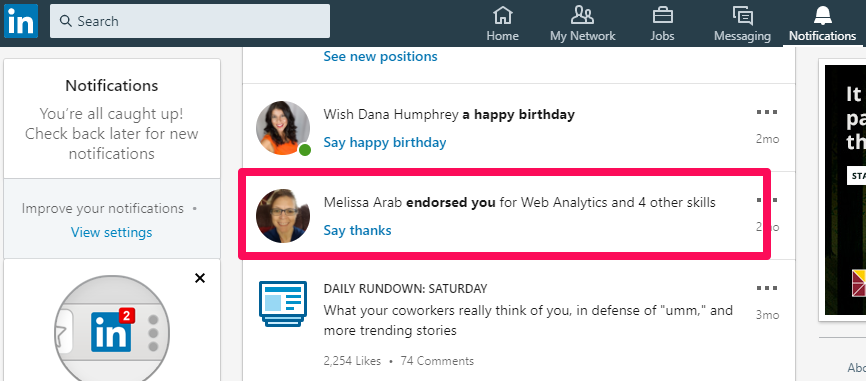
Task: Open the Daily Rundown news icon
Action: (283, 304)
